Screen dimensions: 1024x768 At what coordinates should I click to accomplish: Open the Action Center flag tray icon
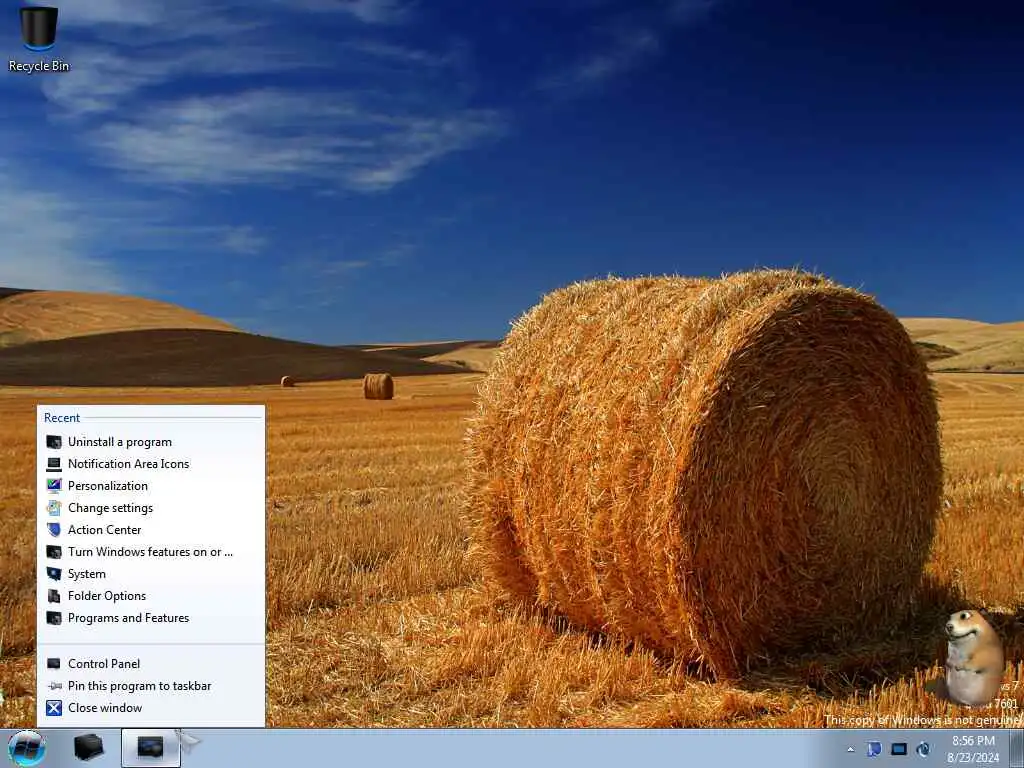coord(874,749)
